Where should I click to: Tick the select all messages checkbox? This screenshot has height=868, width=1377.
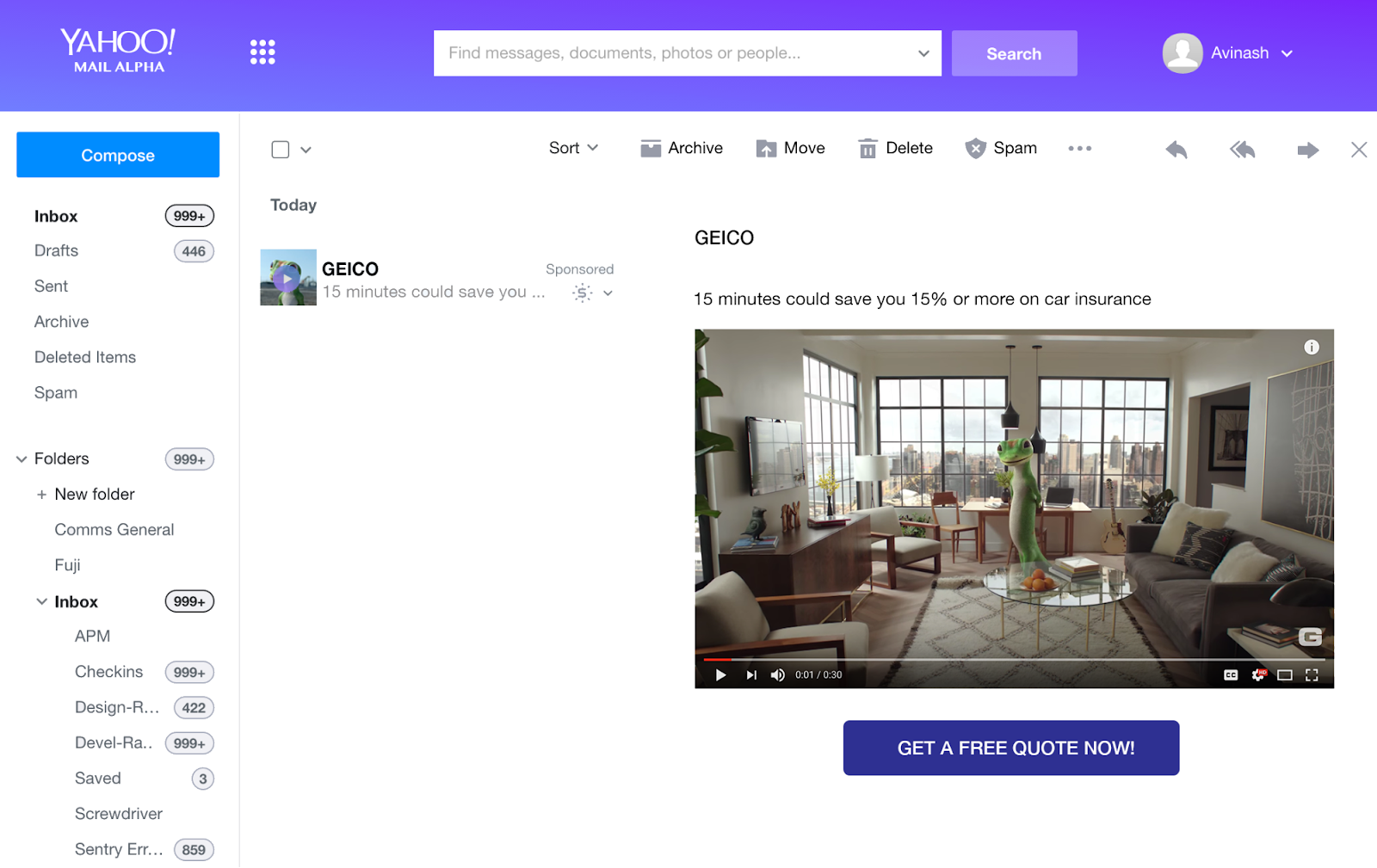pos(281,150)
